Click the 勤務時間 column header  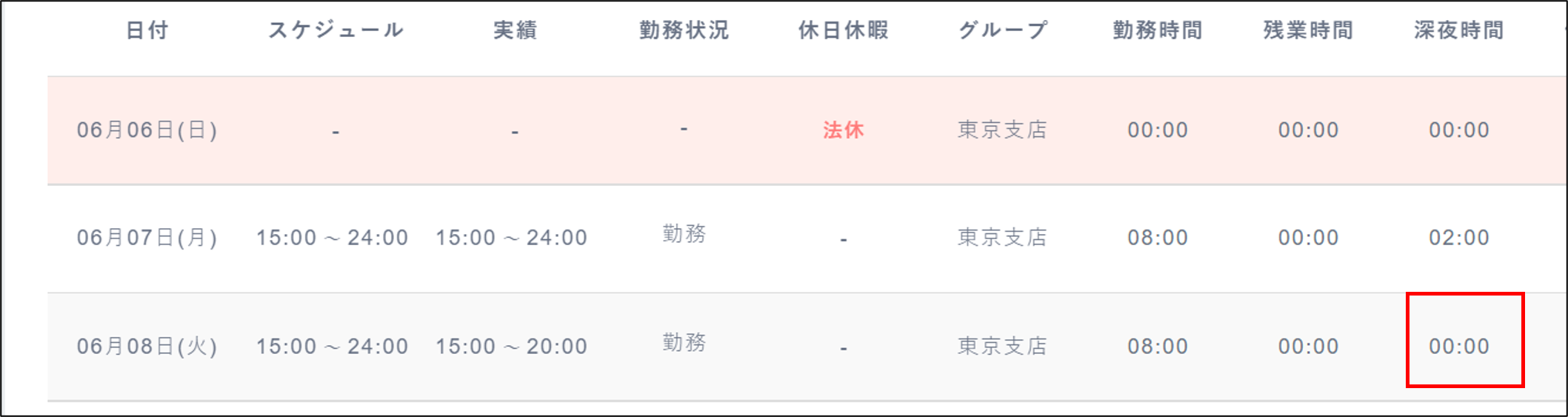(1157, 30)
